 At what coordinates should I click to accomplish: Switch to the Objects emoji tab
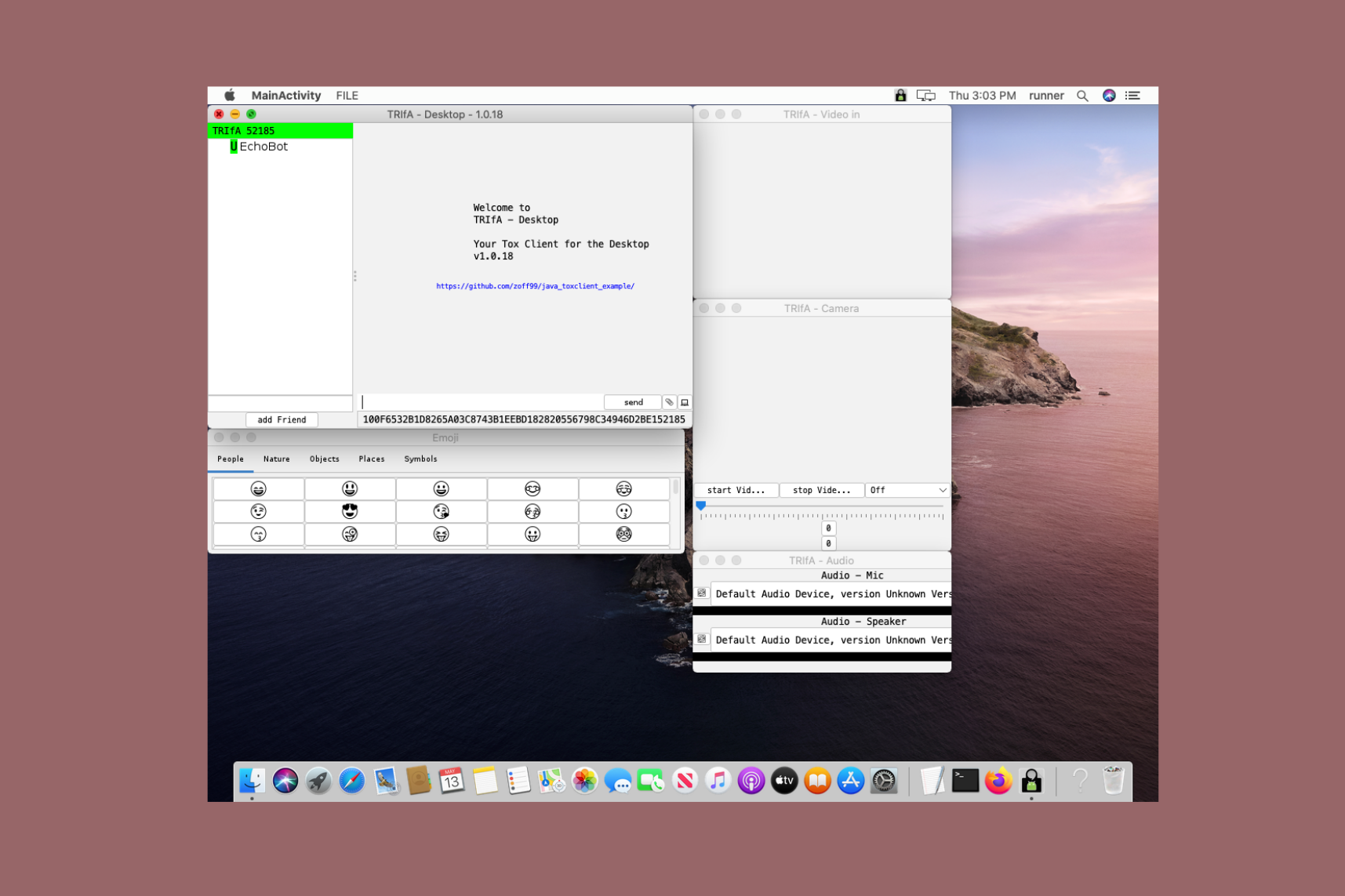(324, 459)
